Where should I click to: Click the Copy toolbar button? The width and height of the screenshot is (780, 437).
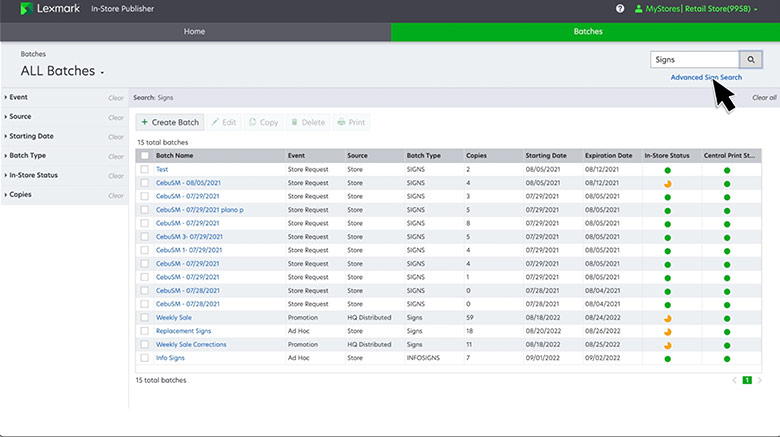[x=263, y=122]
